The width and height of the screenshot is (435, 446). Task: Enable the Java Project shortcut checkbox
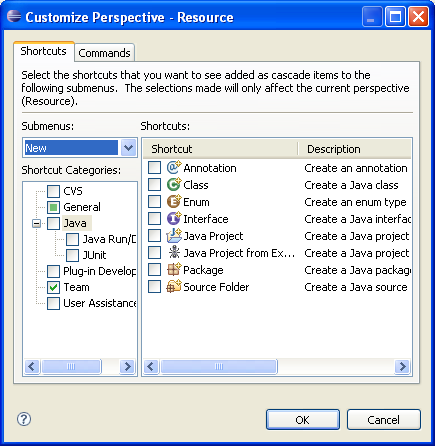pyautogui.click(x=154, y=235)
